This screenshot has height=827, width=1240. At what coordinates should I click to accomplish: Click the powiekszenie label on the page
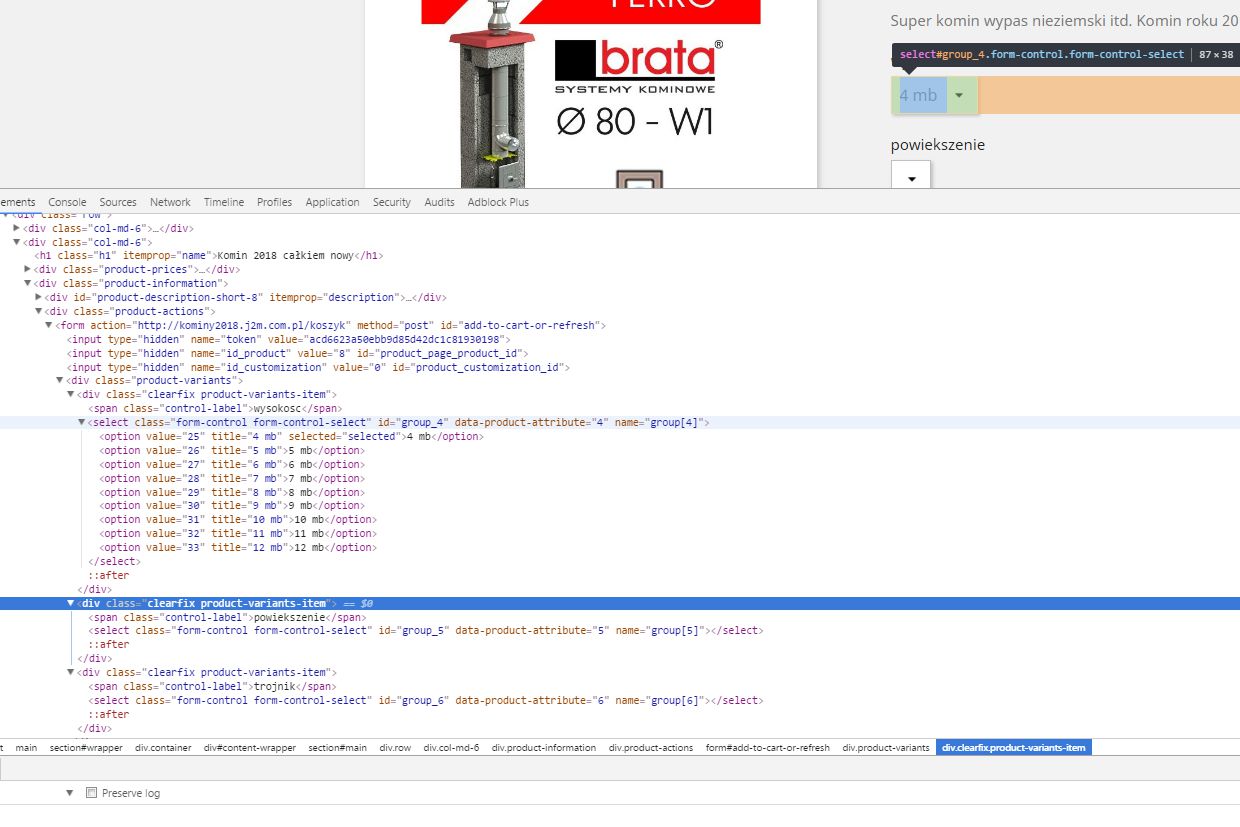click(938, 145)
